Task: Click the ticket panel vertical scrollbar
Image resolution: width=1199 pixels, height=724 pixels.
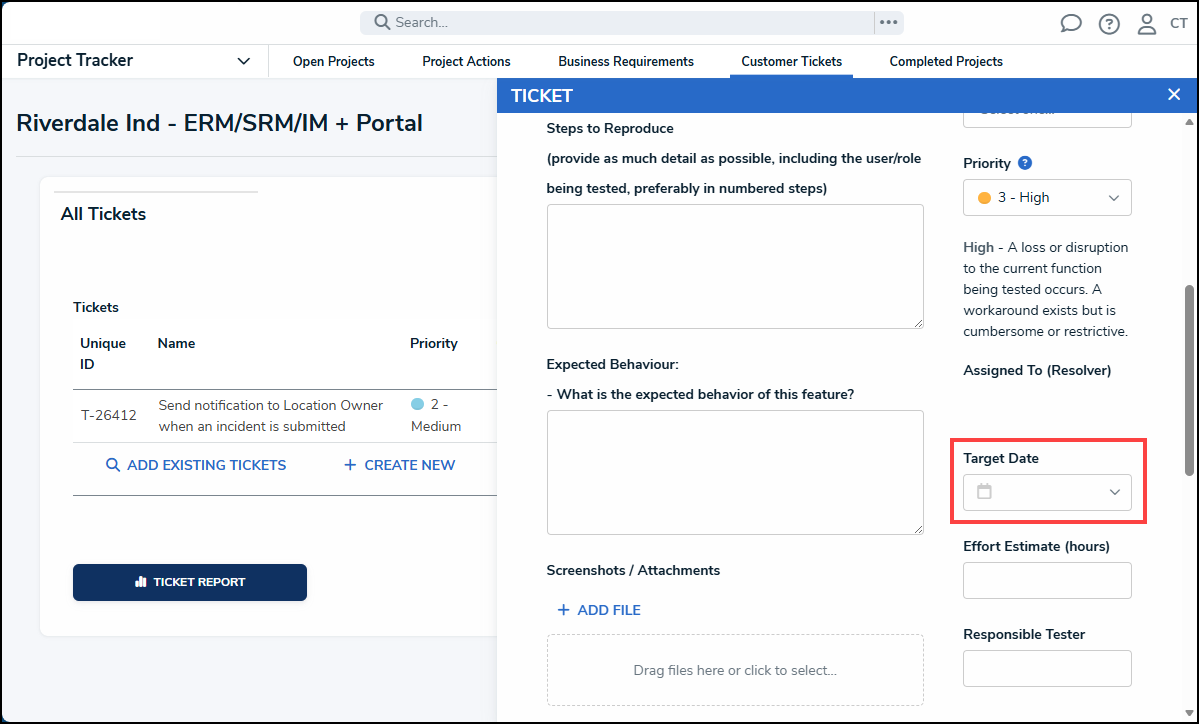Action: pyautogui.click(x=1189, y=380)
